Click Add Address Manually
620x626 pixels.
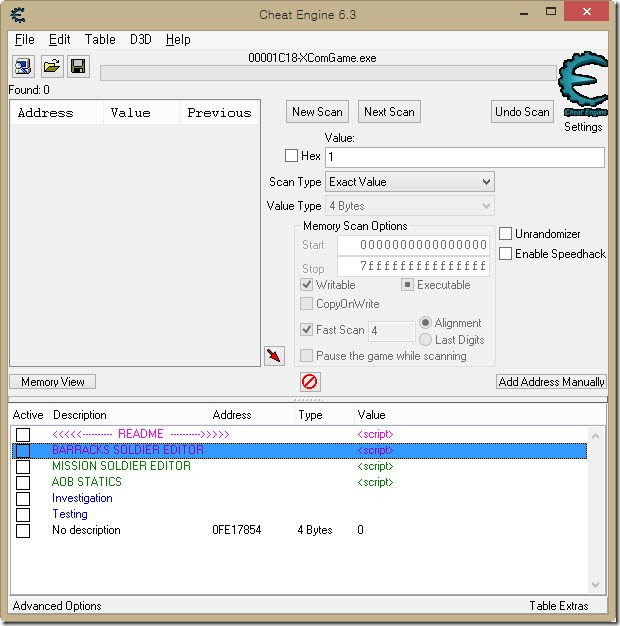pos(551,382)
